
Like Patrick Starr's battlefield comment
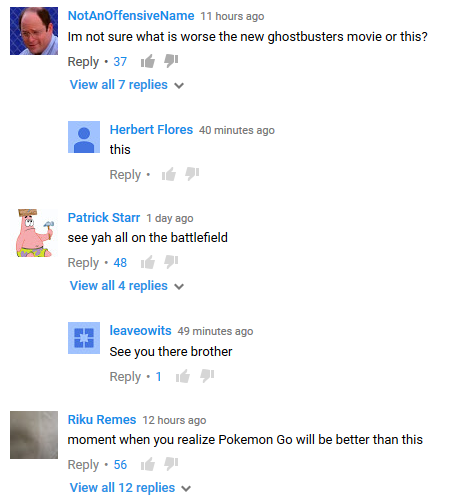click(x=148, y=262)
